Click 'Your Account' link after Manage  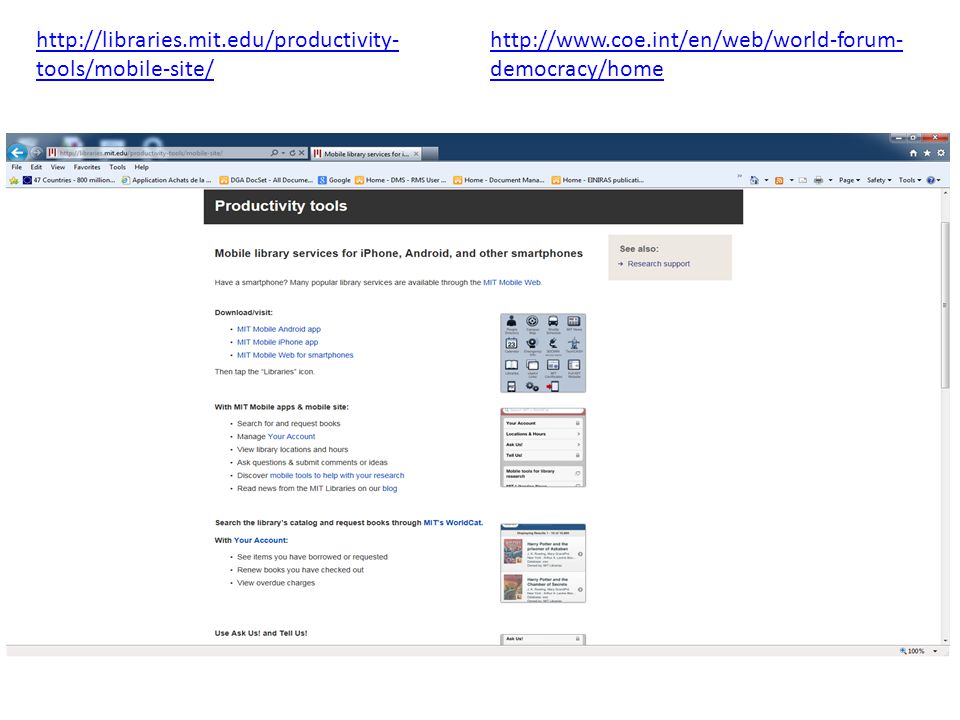point(291,437)
